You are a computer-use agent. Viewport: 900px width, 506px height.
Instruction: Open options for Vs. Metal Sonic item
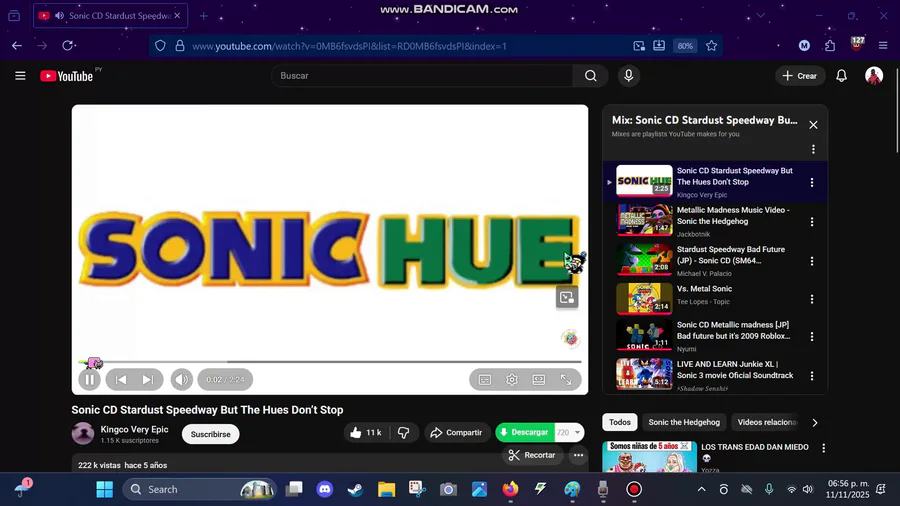coord(812,299)
